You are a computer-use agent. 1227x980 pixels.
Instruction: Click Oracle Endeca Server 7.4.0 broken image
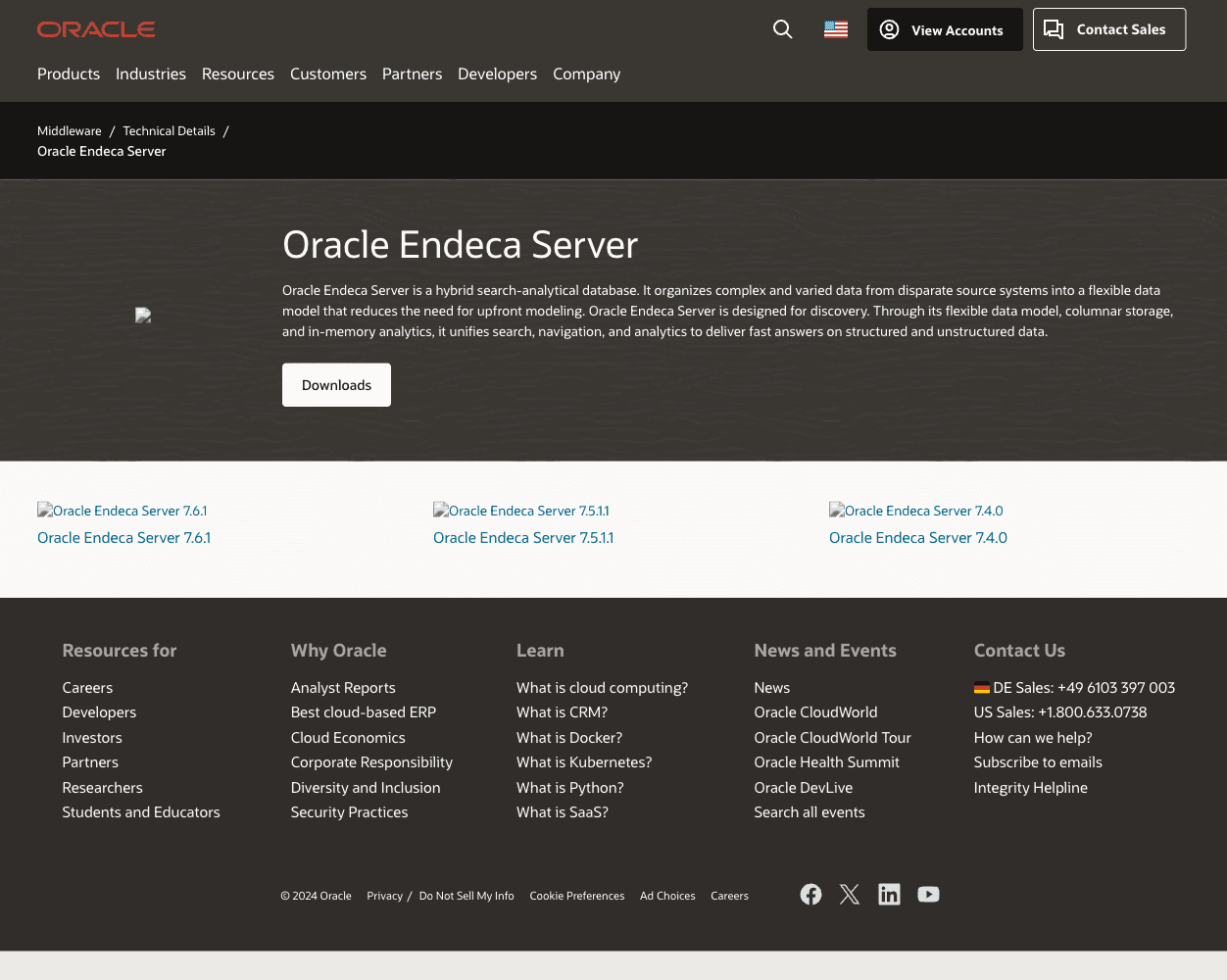(916, 511)
